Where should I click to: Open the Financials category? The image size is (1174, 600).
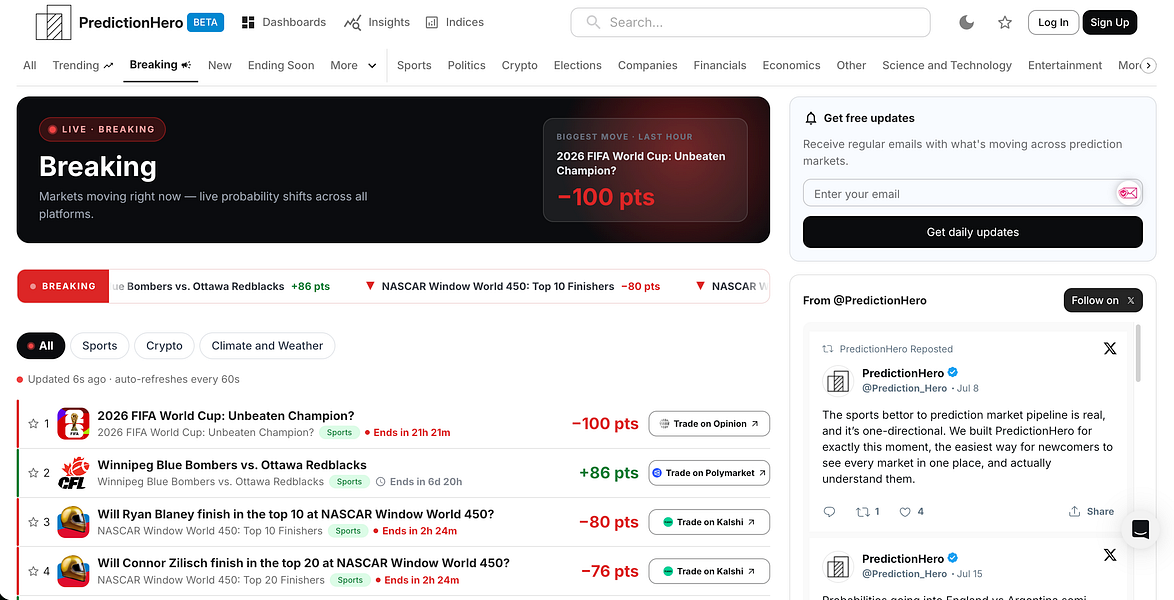click(720, 65)
